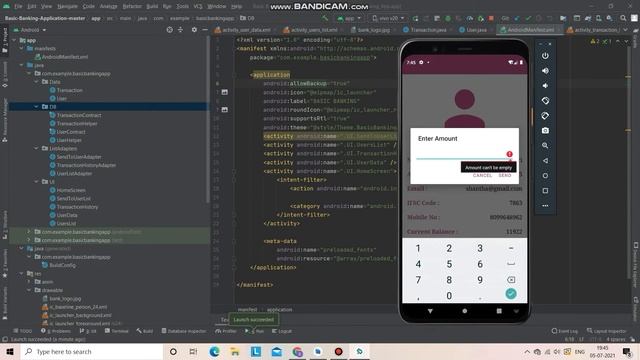The image size is (640, 360).
Task: Open the Database Inspector tool window
Action: tap(184, 331)
